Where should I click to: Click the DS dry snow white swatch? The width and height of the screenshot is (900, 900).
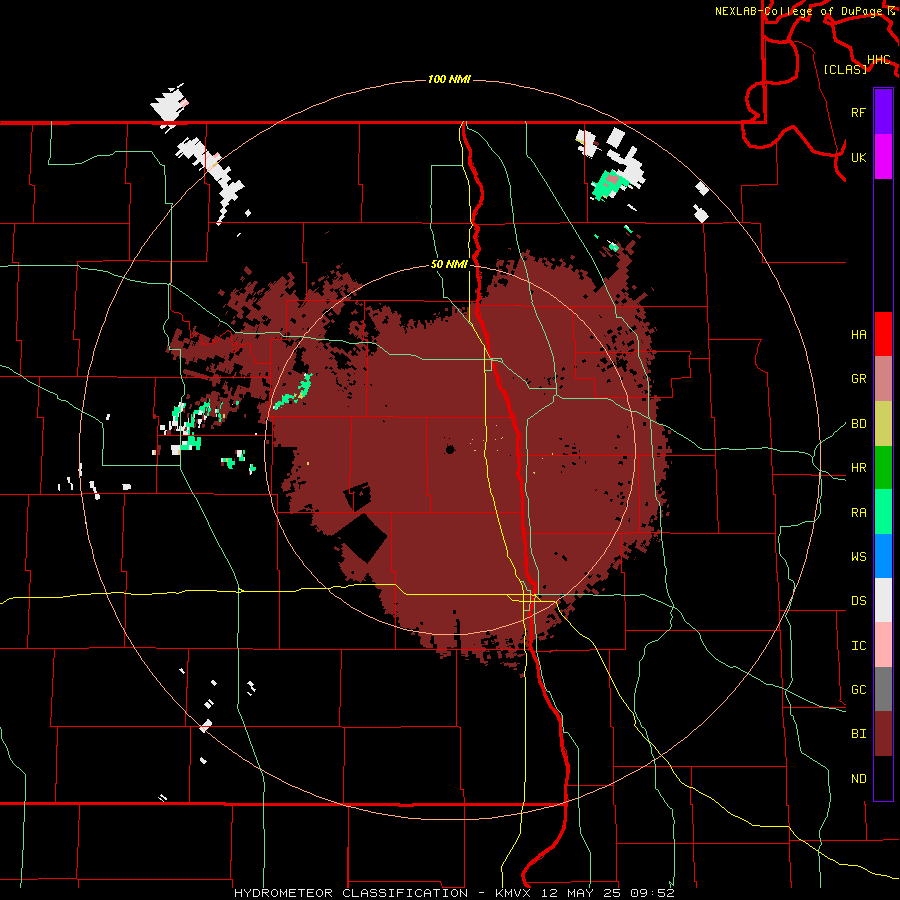[x=883, y=600]
